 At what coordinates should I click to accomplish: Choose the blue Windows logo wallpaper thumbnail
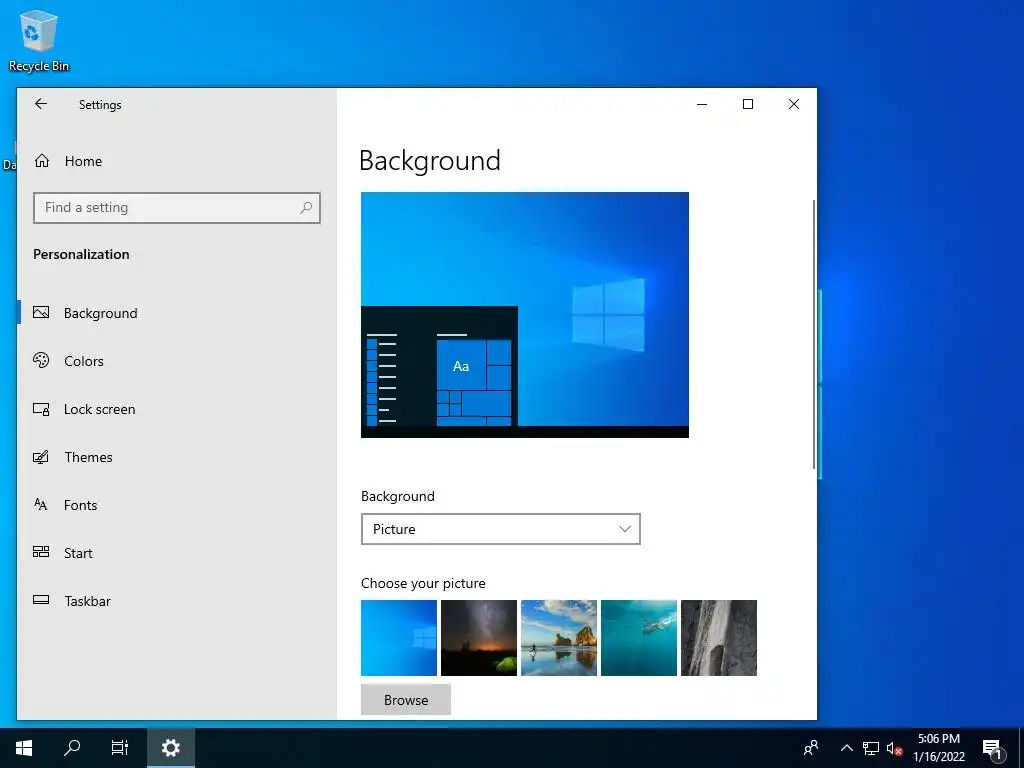(x=398, y=638)
